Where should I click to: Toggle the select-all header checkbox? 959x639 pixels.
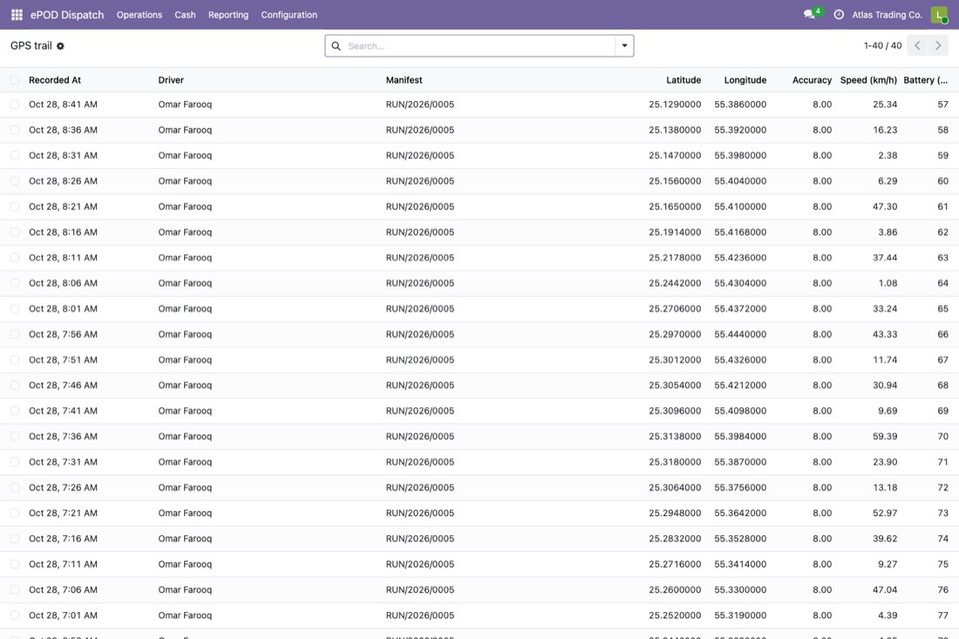15,79
